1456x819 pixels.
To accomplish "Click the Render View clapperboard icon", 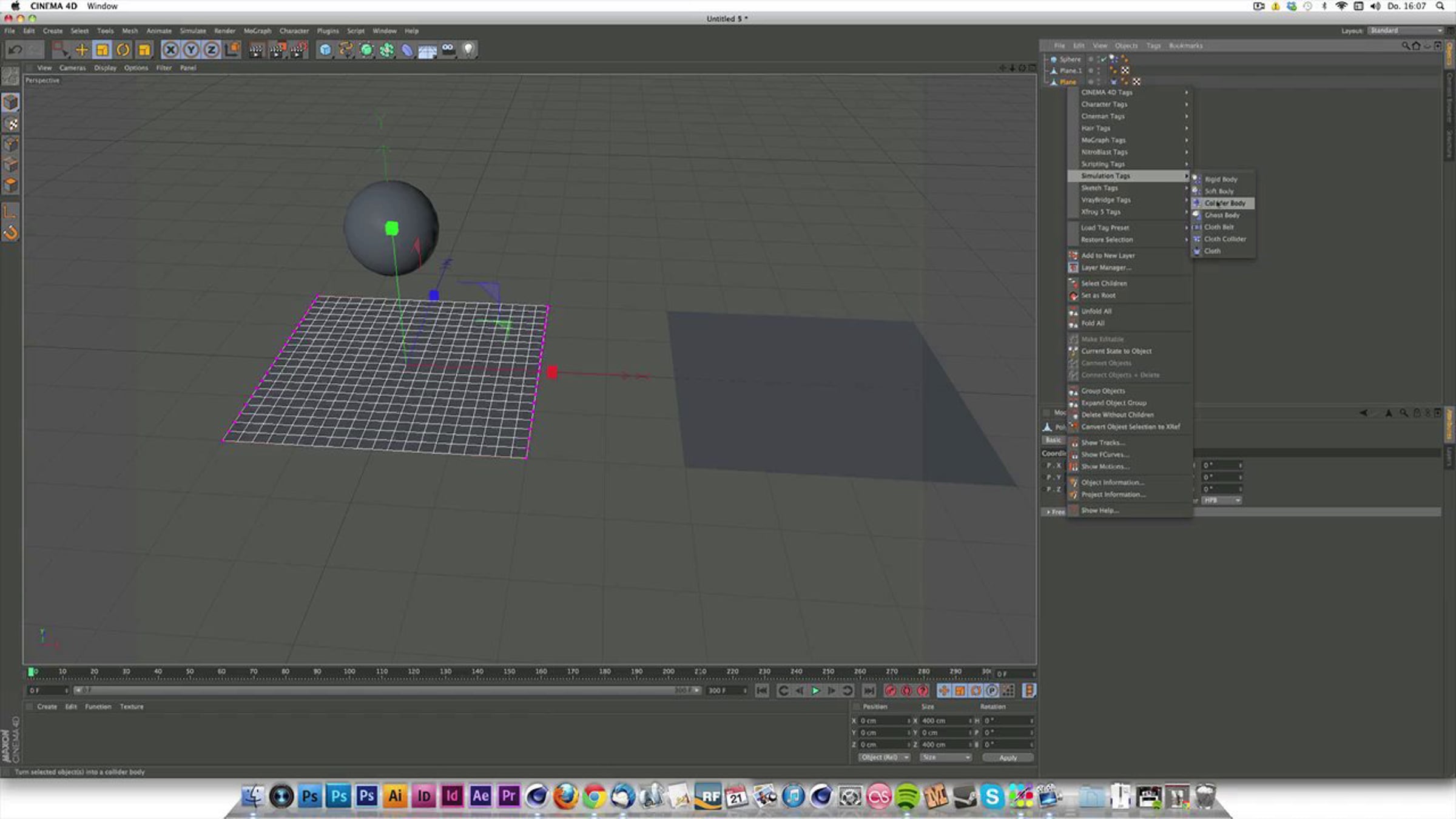I will (x=257, y=50).
